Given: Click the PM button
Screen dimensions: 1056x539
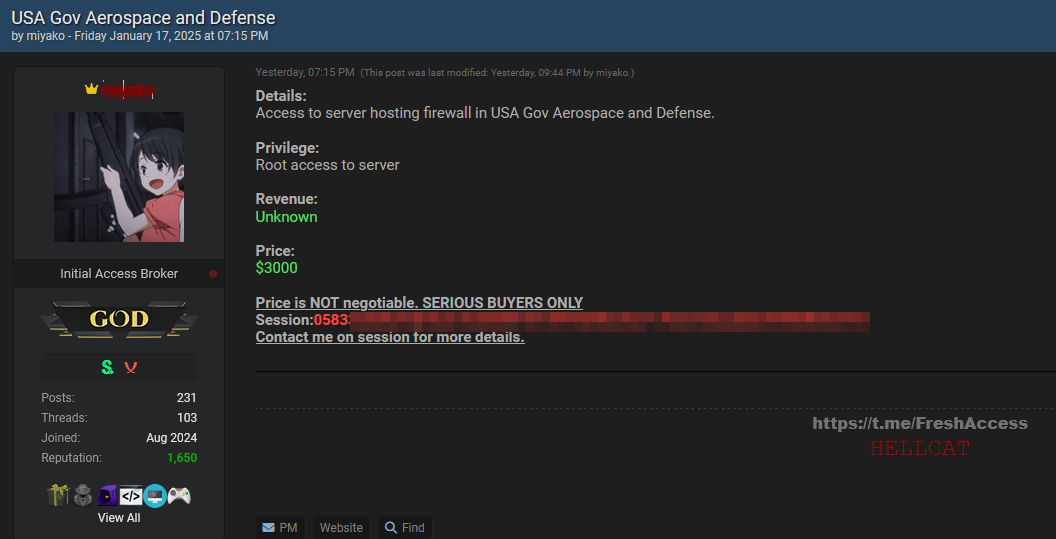Looking at the screenshot, I should 280,528.
